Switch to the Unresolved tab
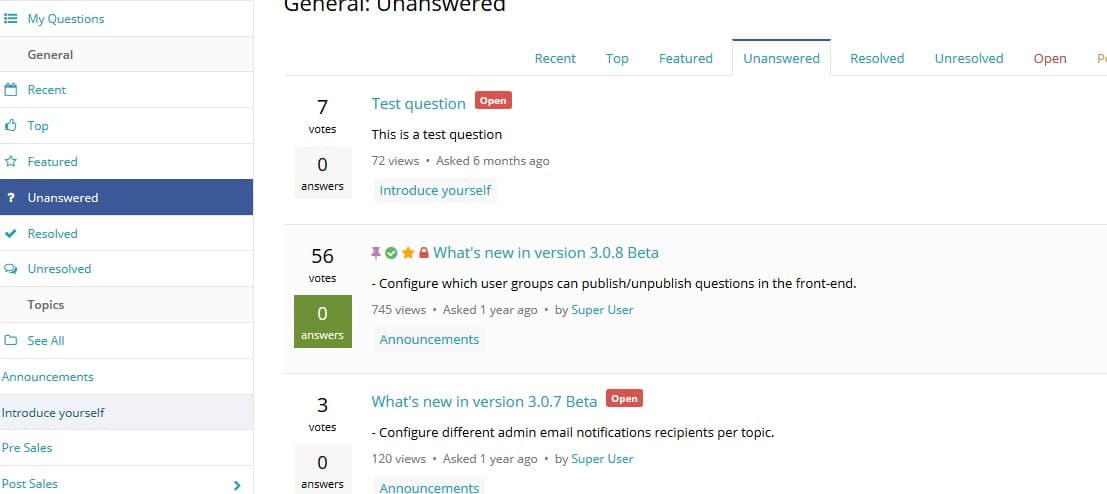Image resolution: width=1107 pixels, height=494 pixels. [x=969, y=59]
